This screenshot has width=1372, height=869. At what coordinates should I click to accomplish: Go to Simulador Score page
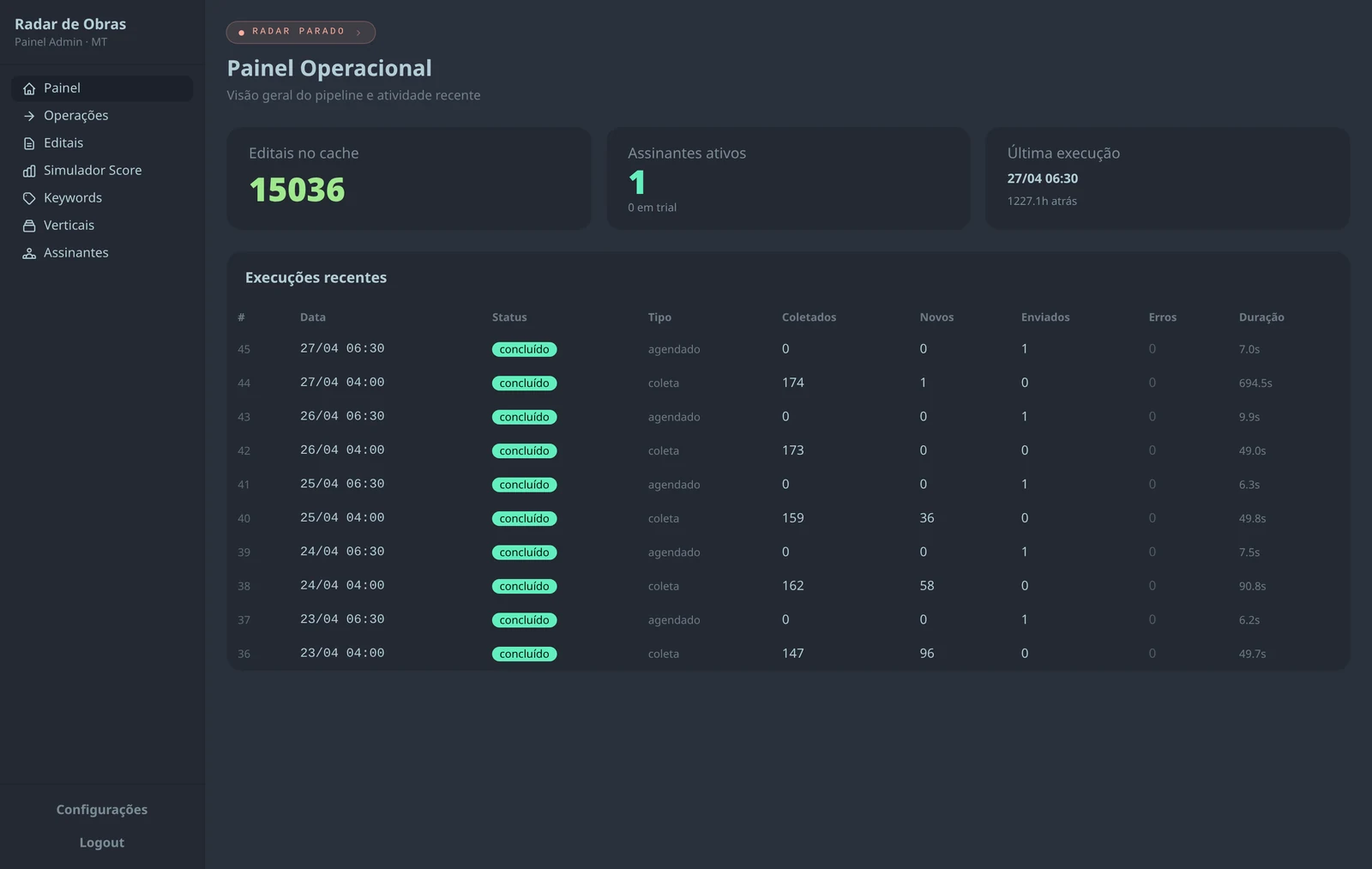pos(102,171)
